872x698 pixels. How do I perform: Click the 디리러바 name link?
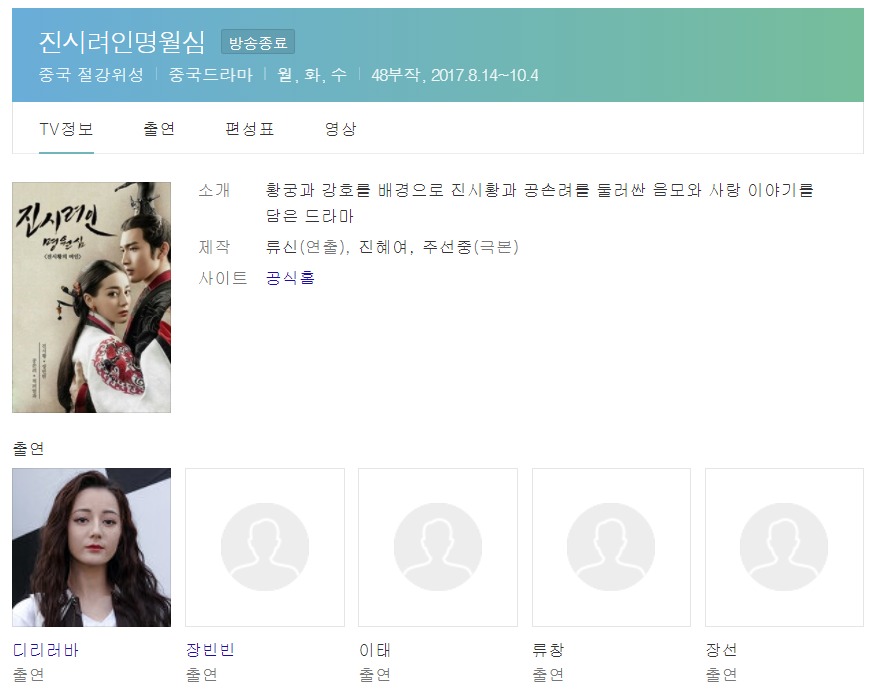point(46,650)
